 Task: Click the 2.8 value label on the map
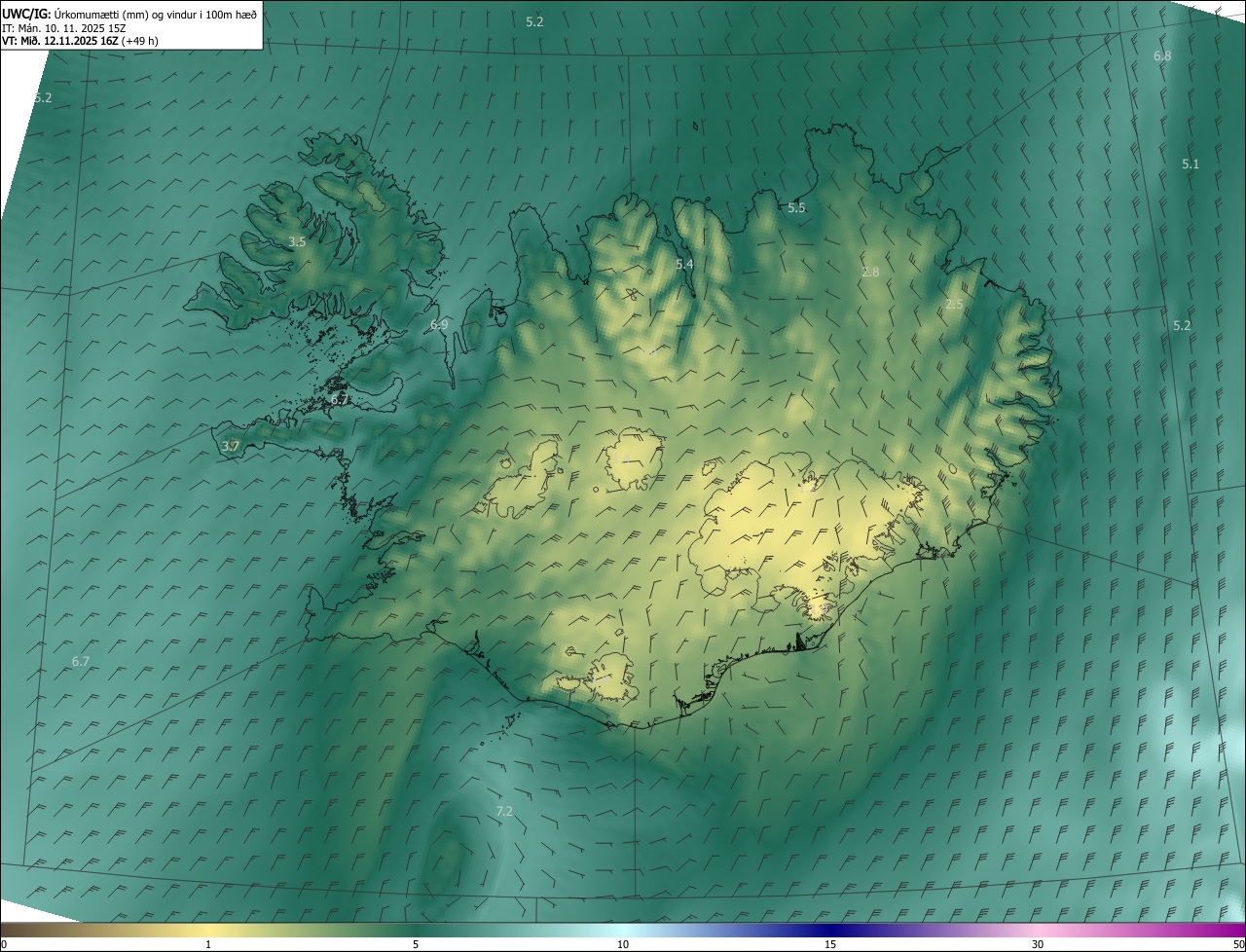(x=870, y=273)
